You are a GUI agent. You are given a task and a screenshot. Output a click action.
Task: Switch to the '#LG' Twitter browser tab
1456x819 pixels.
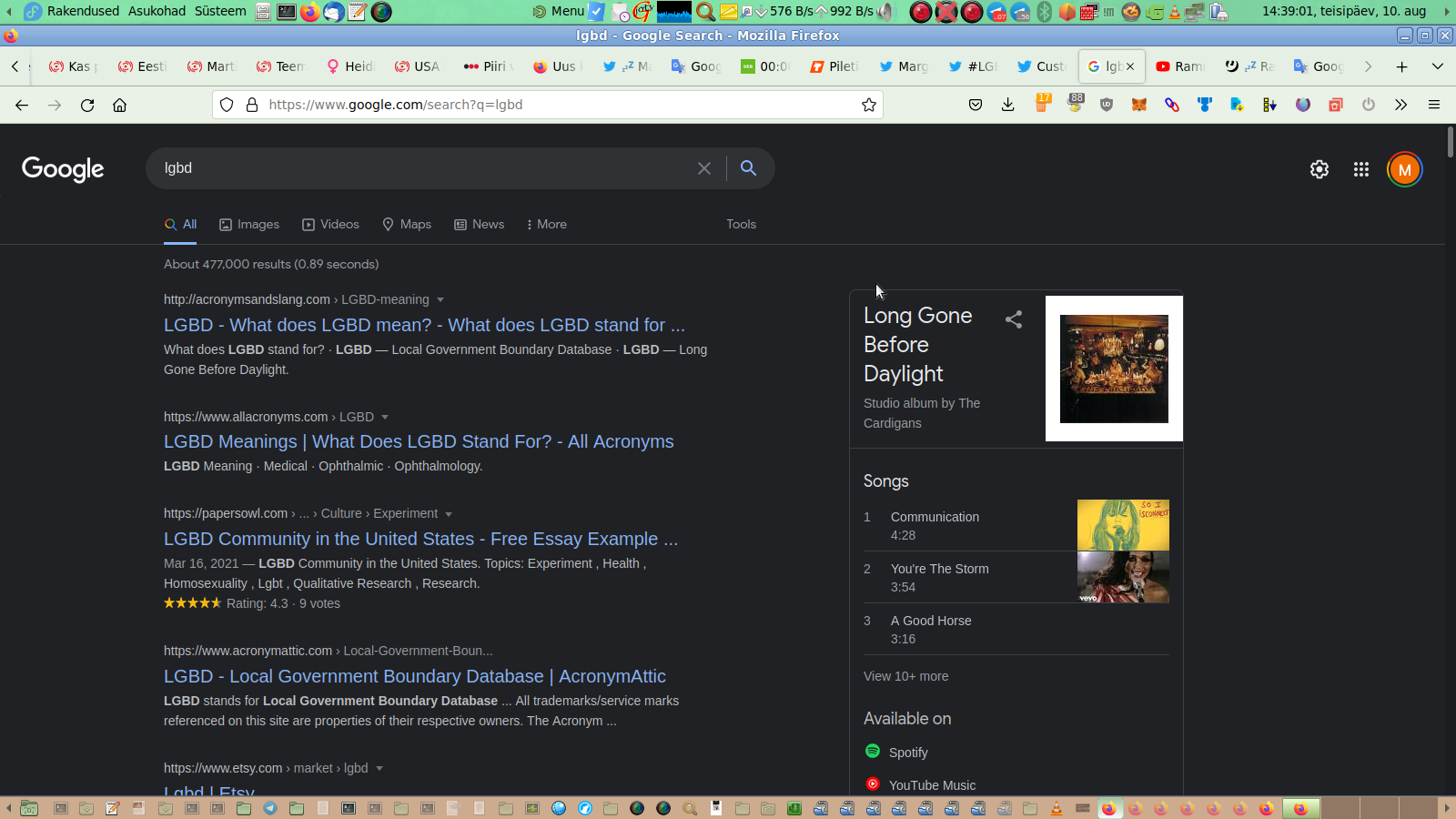(974, 66)
